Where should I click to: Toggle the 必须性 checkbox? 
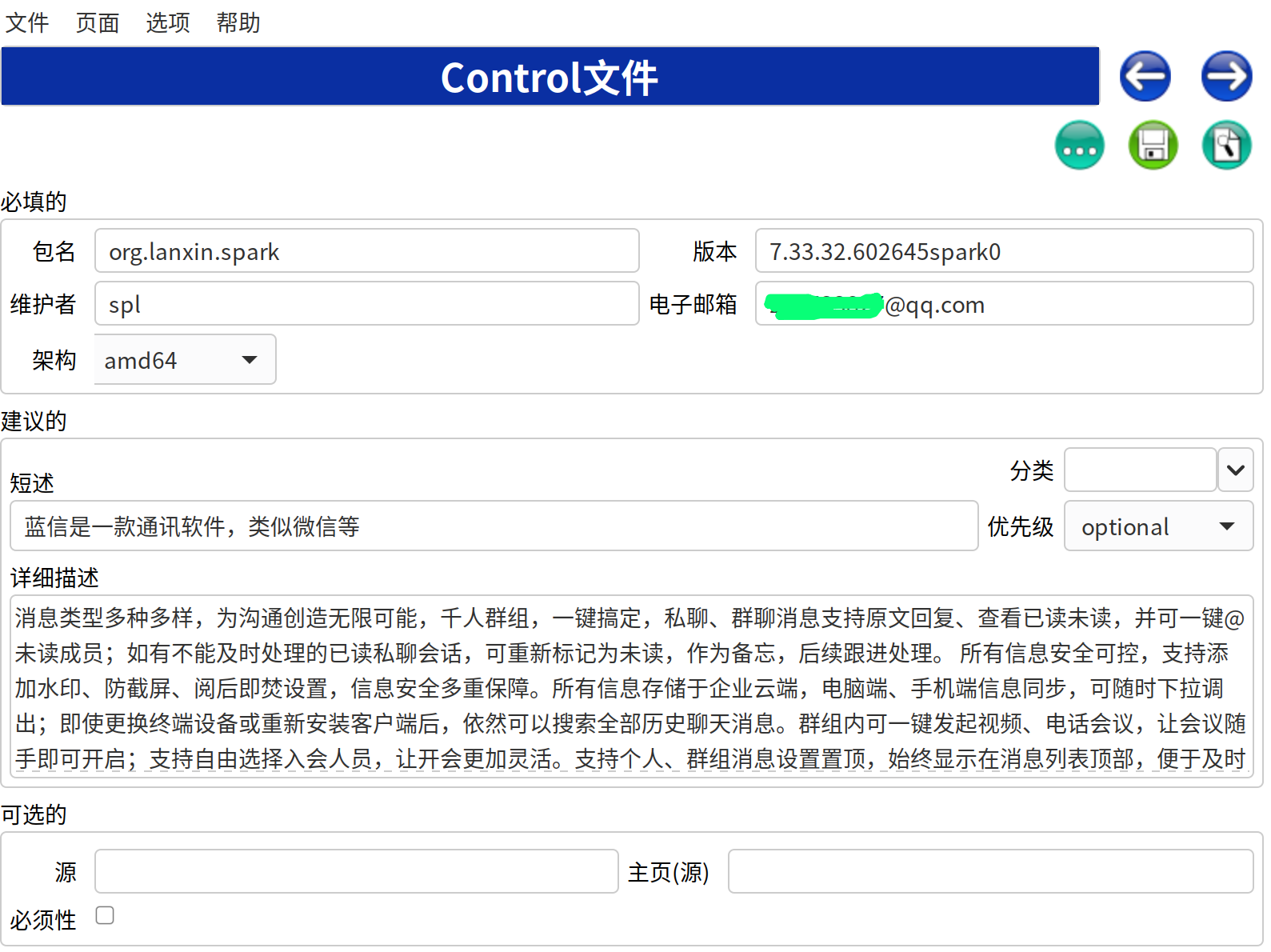(x=105, y=915)
